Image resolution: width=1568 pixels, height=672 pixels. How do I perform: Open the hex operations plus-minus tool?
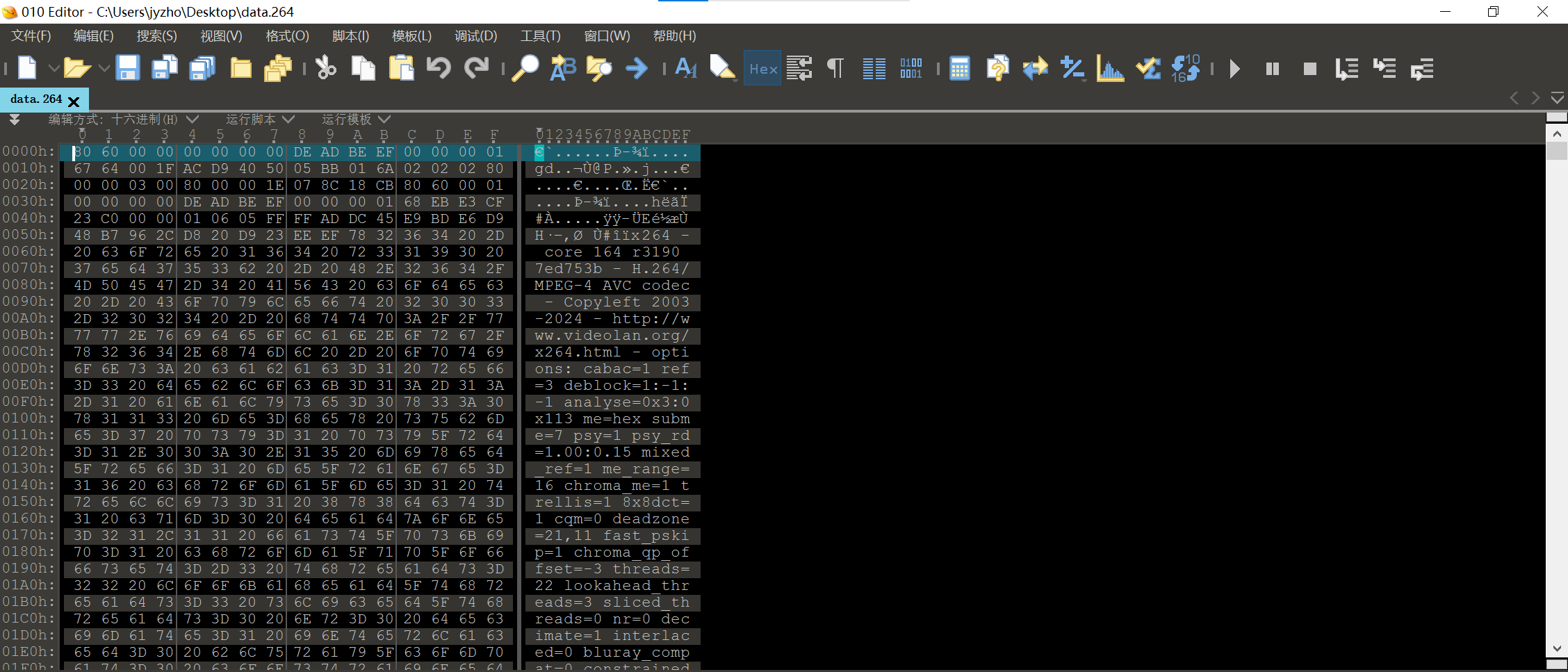[1072, 68]
